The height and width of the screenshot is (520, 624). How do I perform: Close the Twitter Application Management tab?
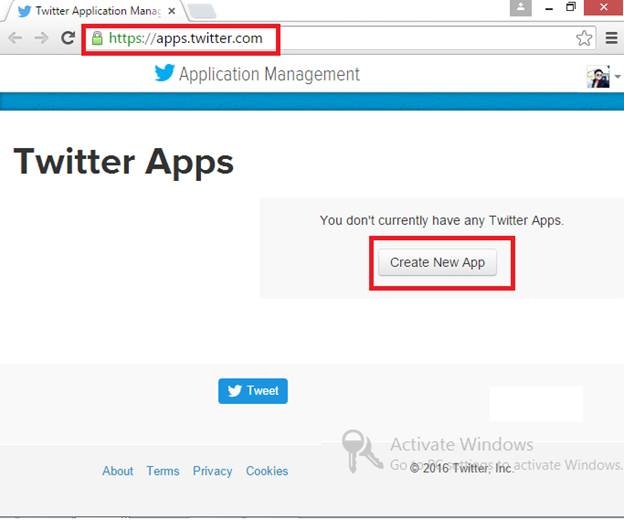[172, 11]
